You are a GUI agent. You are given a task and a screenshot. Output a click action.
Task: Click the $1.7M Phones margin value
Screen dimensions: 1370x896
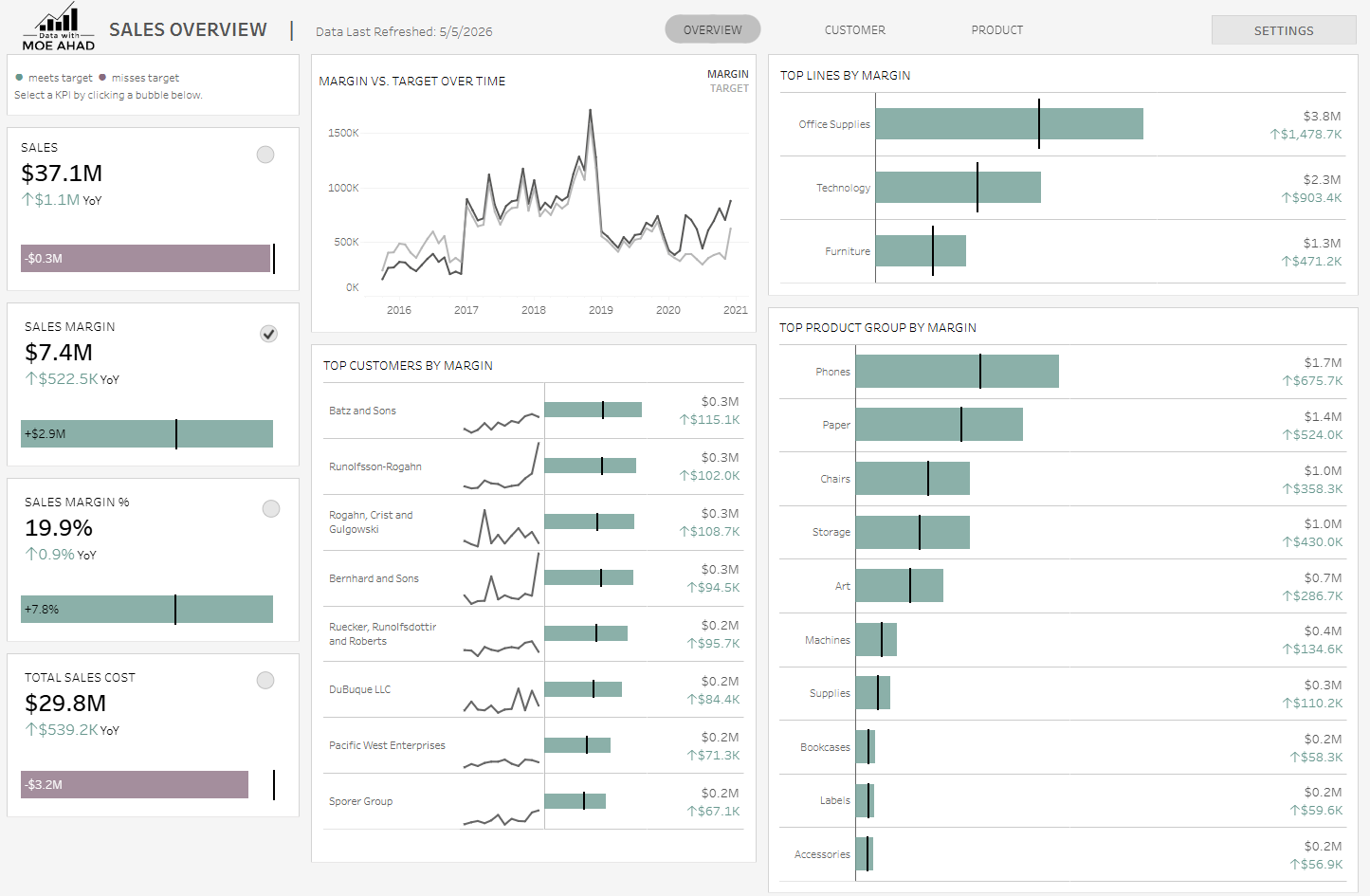(x=1323, y=363)
